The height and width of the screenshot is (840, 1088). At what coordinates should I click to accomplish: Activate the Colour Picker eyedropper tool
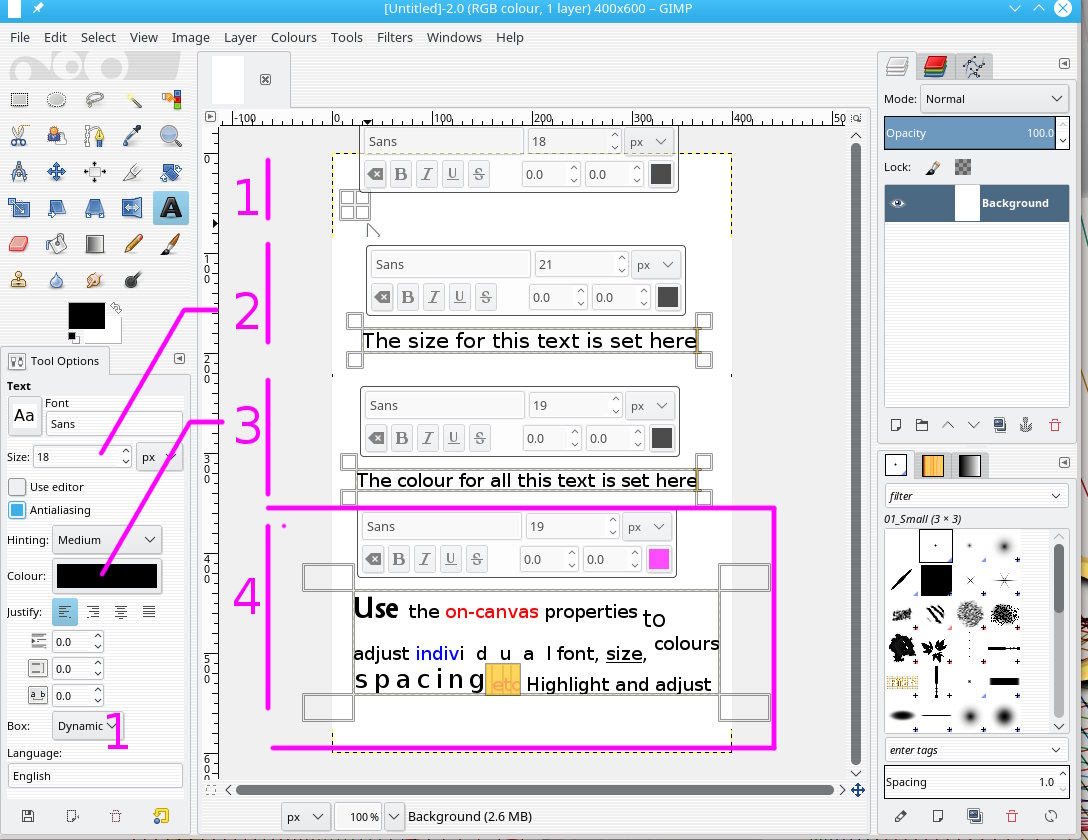click(x=133, y=135)
